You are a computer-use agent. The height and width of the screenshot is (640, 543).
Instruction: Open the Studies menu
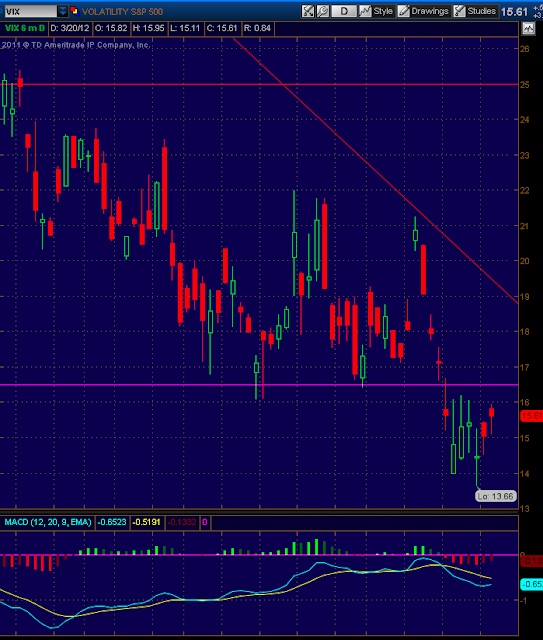coord(475,11)
